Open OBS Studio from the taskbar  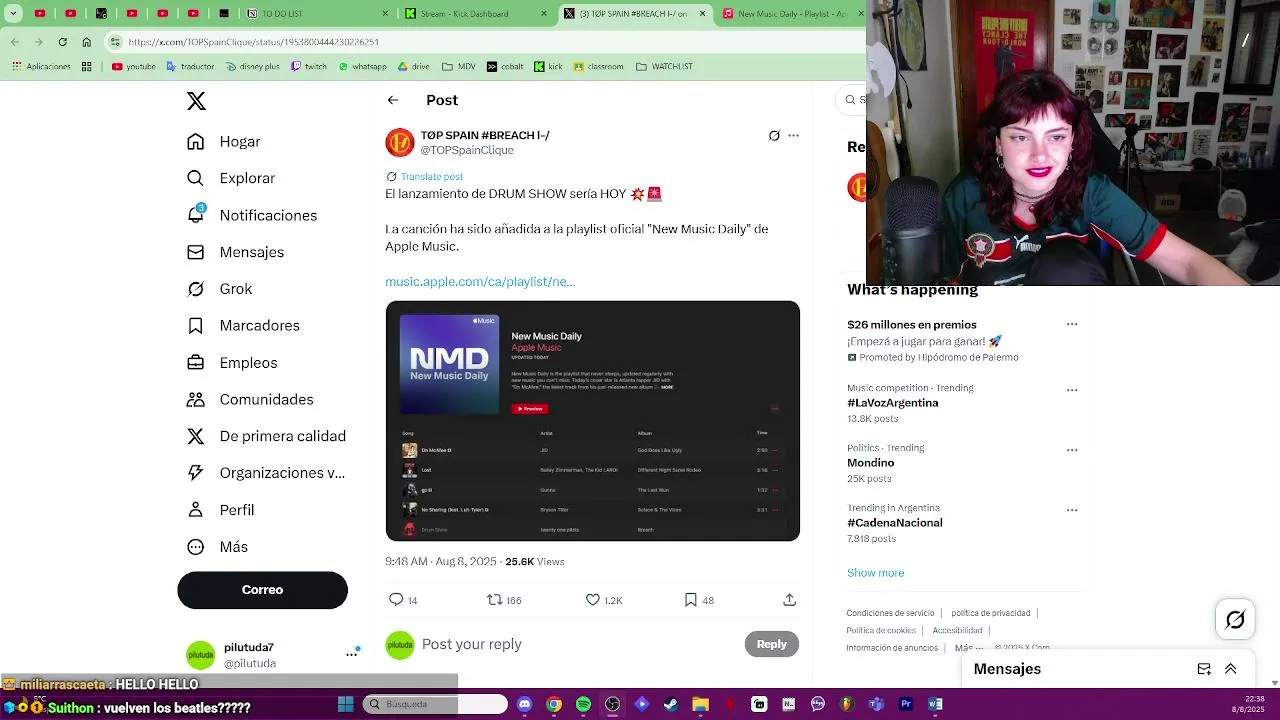pyautogui.click(x=612, y=704)
